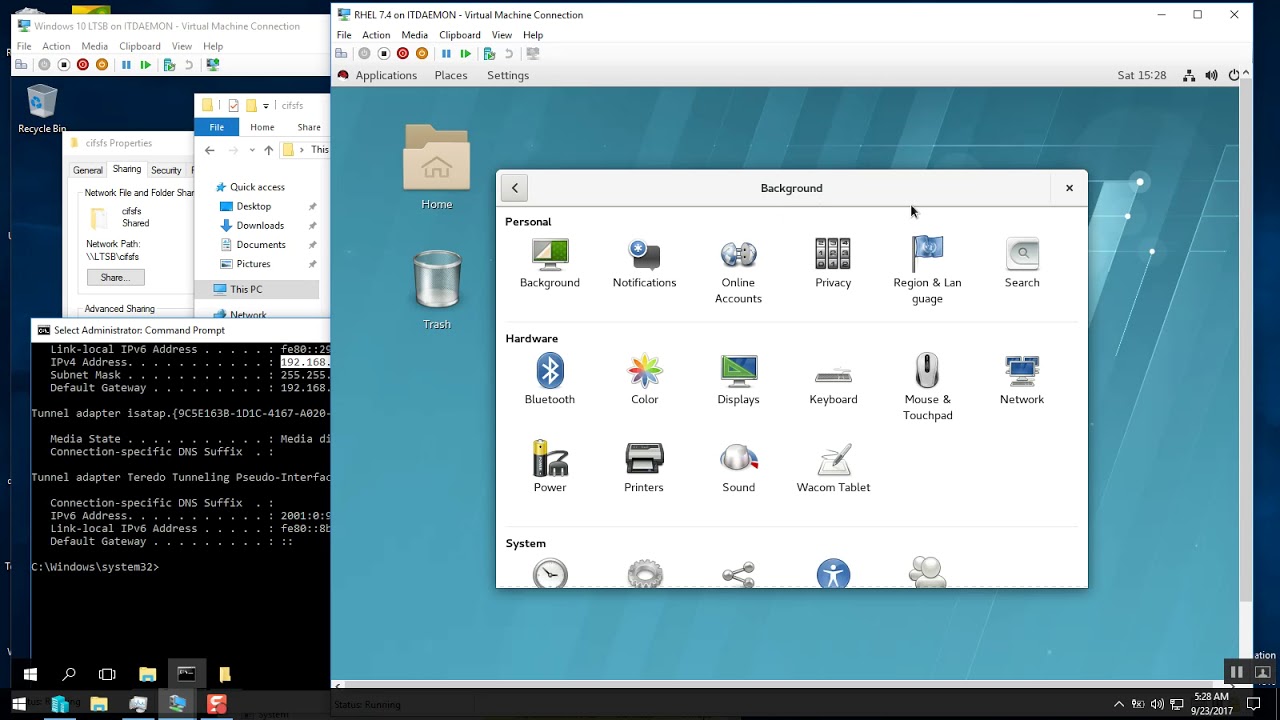
Task: Click the GNOME network status icon
Action: [x=1189, y=75]
